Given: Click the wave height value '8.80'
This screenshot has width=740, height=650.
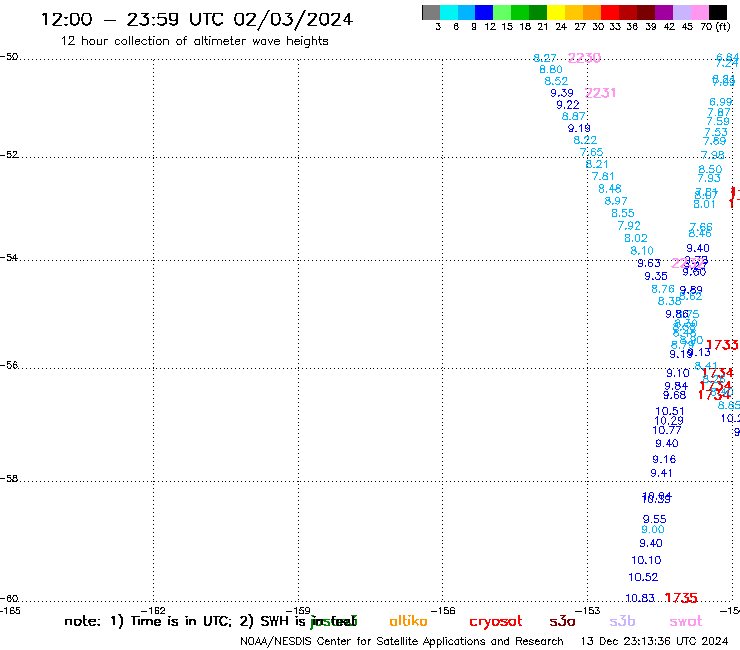Looking at the screenshot, I should [551, 69].
